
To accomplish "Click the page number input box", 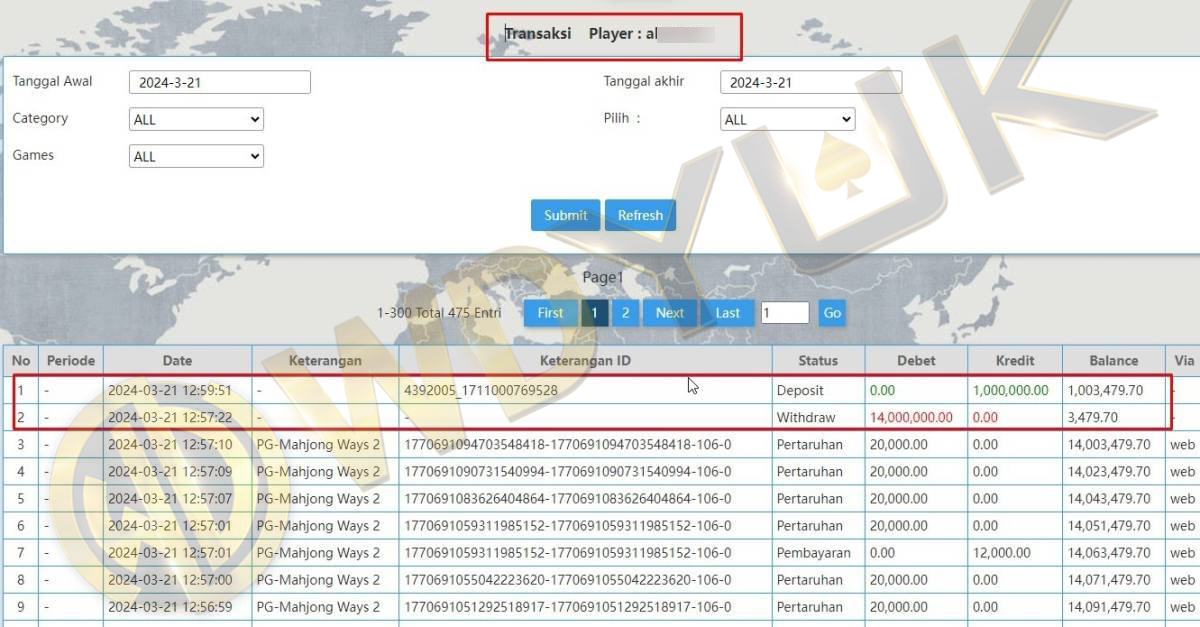I will 785,313.
